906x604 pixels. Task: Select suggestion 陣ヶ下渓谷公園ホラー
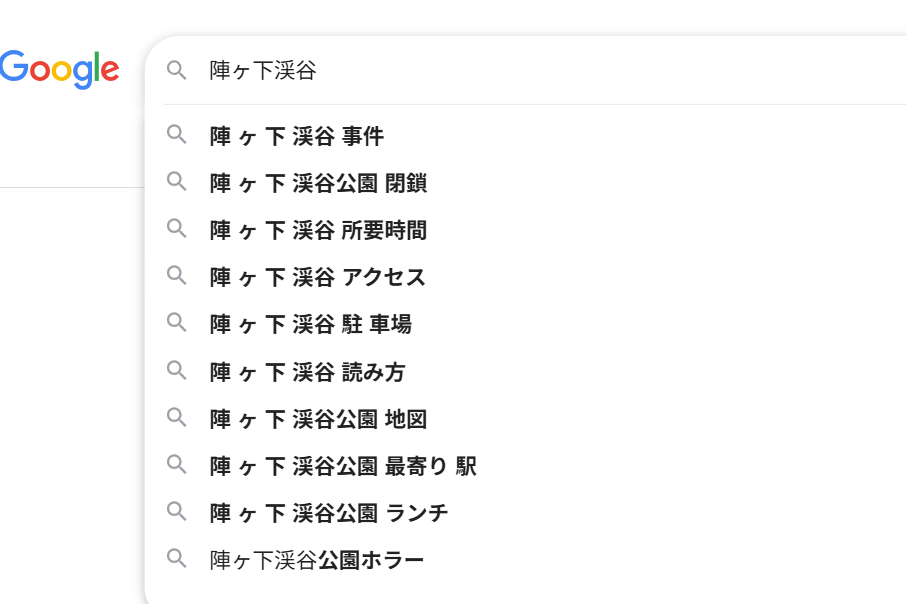(x=525, y=560)
